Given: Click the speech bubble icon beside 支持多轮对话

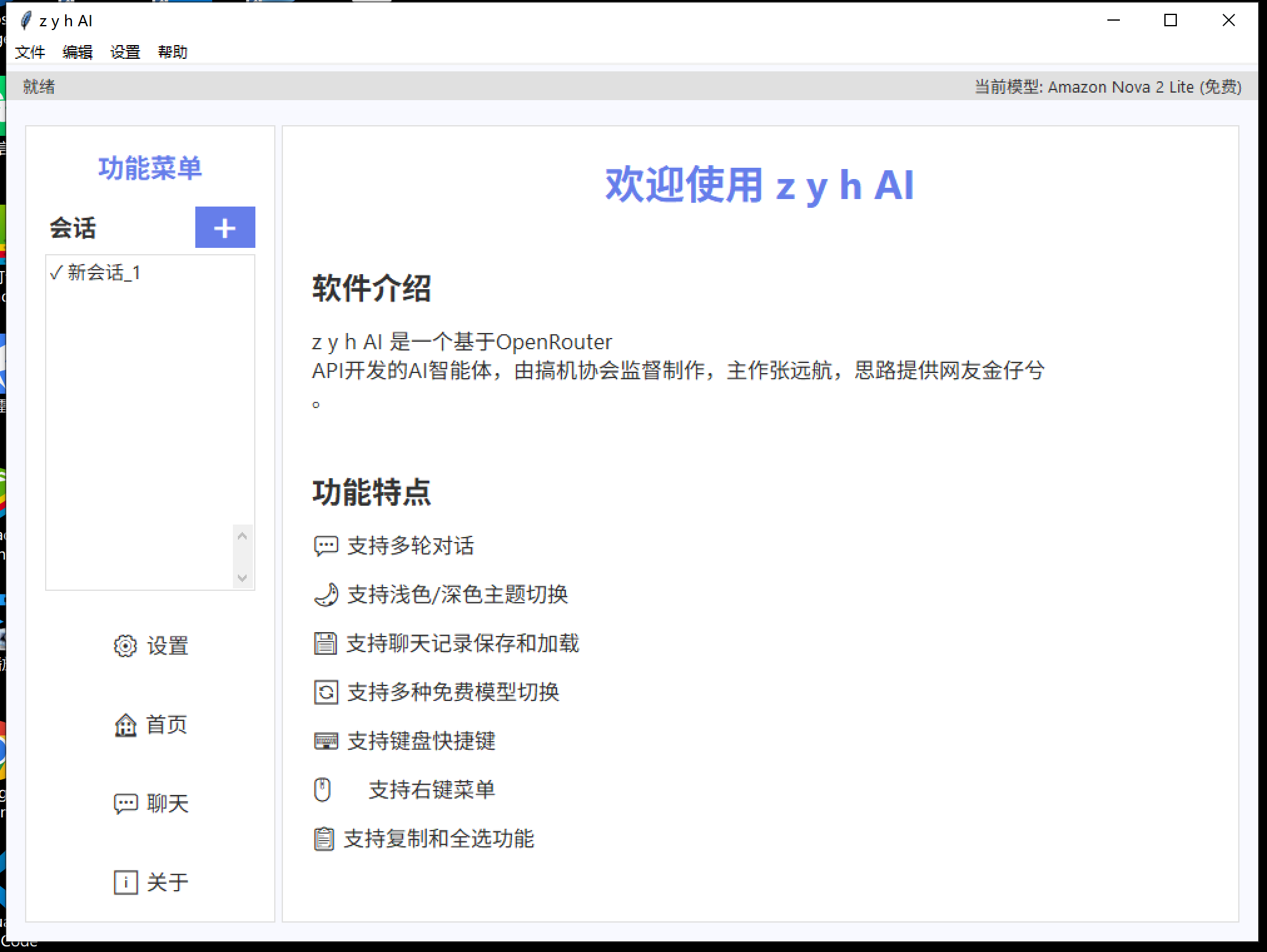Looking at the screenshot, I should tap(326, 546).
